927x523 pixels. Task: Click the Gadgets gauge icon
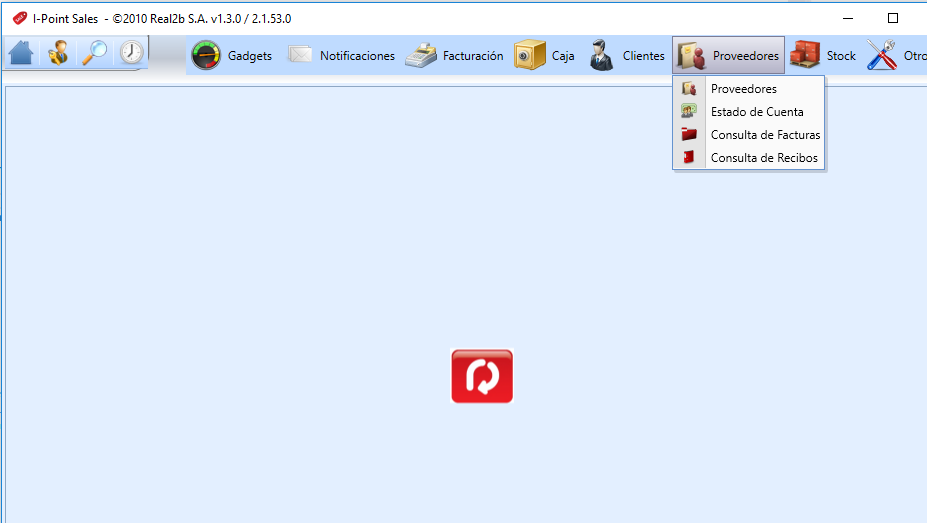(206, 56)
